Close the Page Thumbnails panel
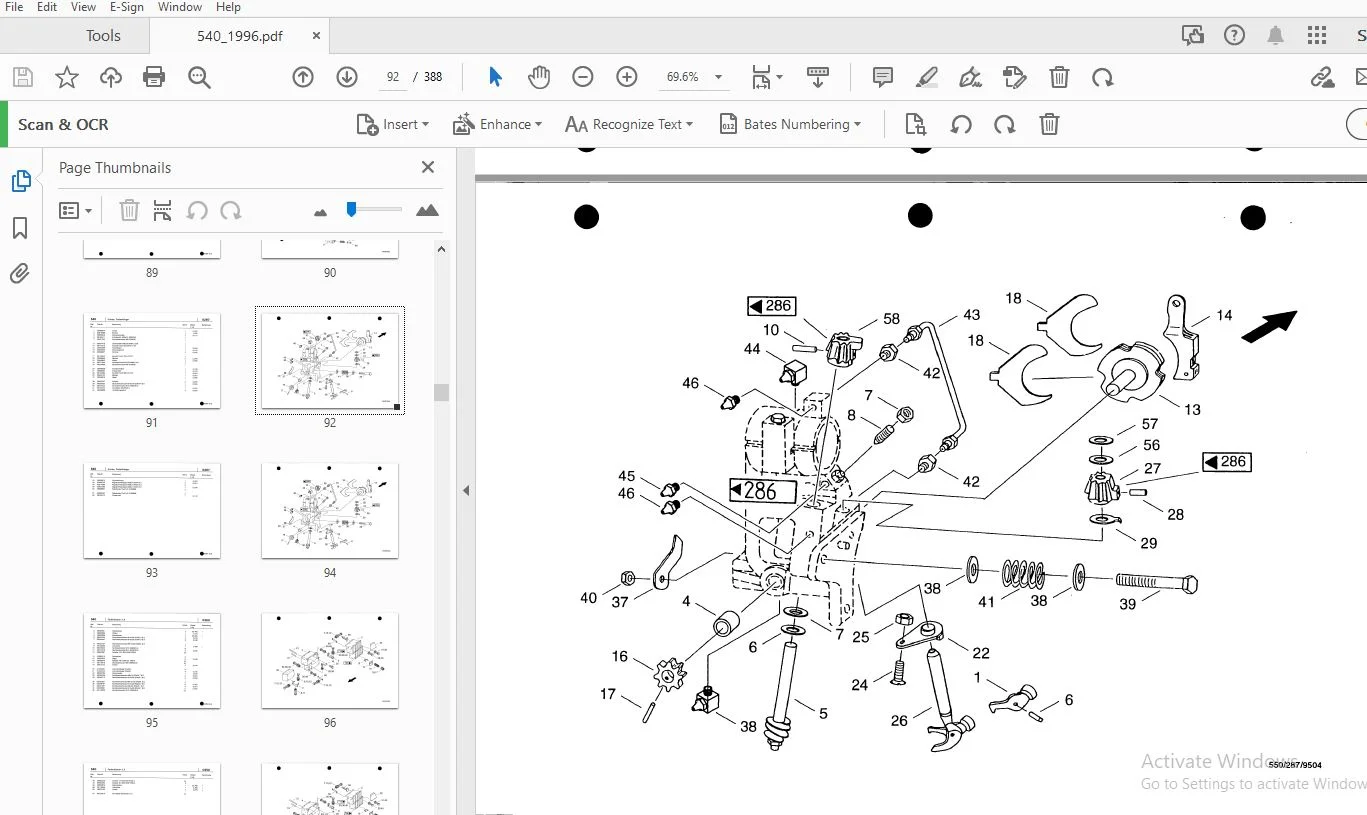The width and height of the screenshot is (1367, 815). pyautogui.click(x=428, y=167)
